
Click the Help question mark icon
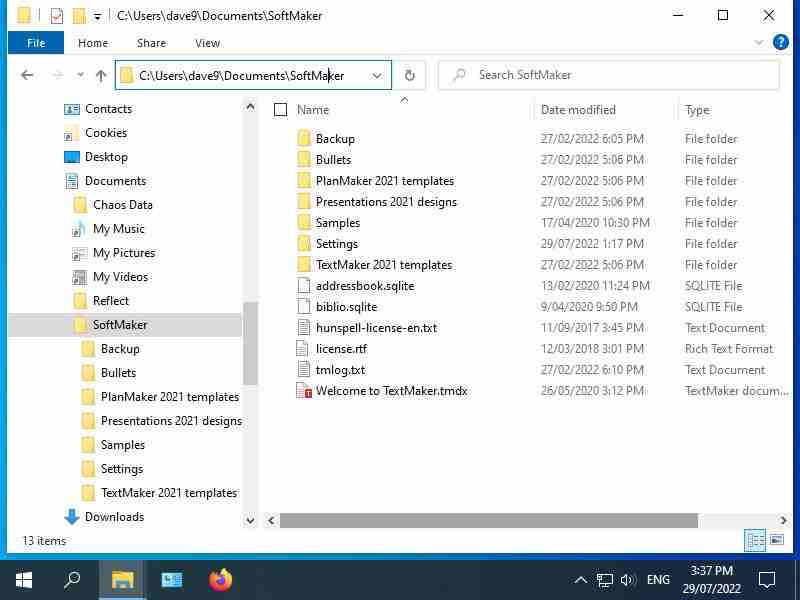tap(781, 43)
